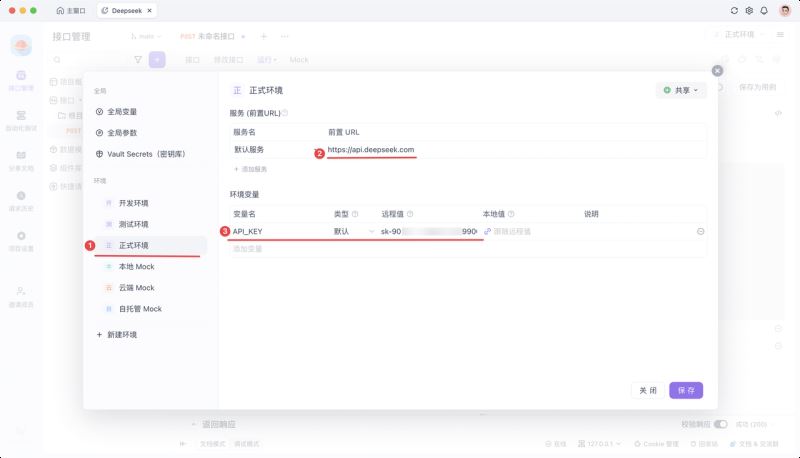Open the 共享 sharing dropdown

click(681, 90)
